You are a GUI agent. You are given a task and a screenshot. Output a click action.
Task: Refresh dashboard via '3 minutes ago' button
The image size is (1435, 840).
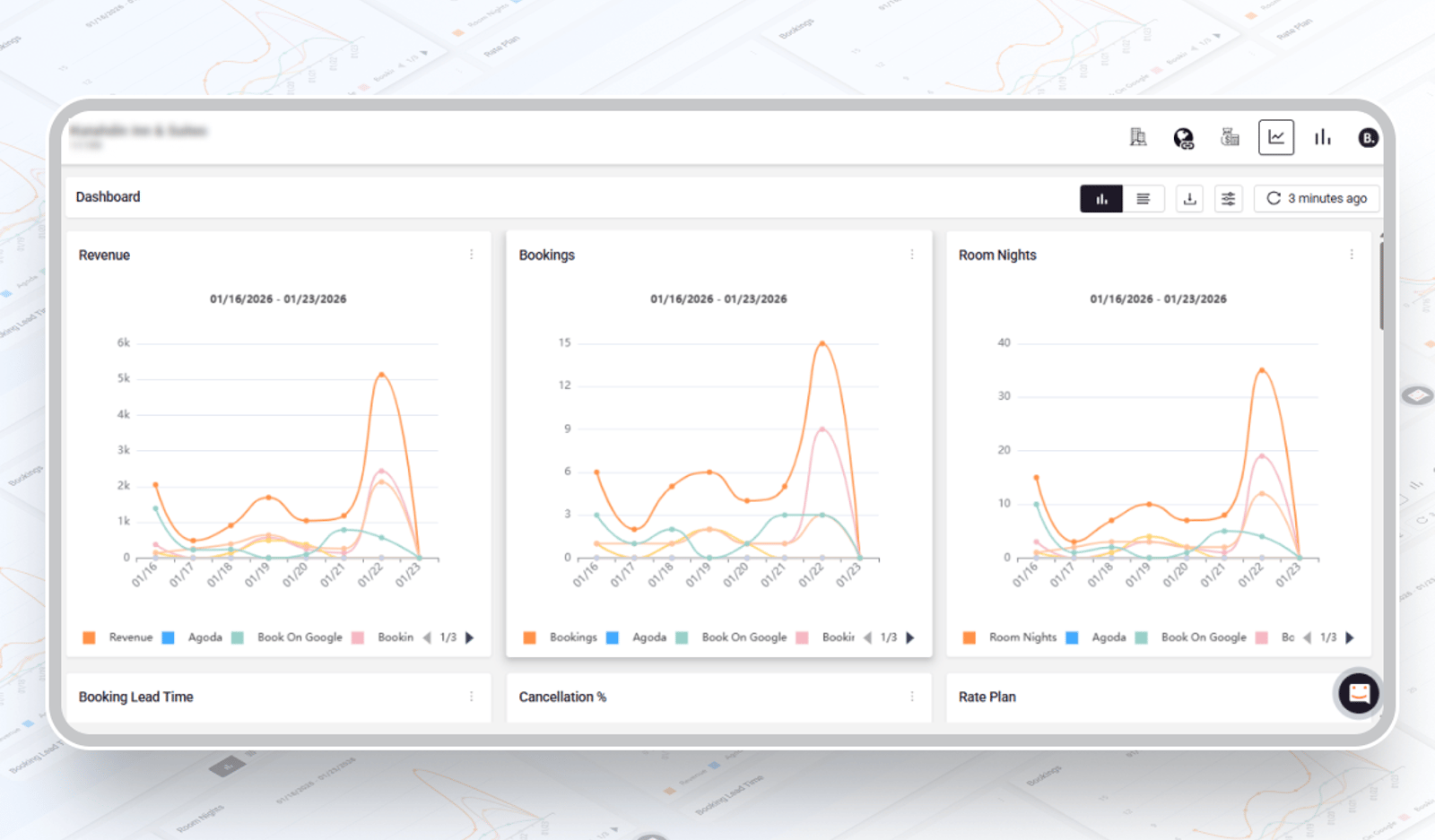(x=1317, y=198)
